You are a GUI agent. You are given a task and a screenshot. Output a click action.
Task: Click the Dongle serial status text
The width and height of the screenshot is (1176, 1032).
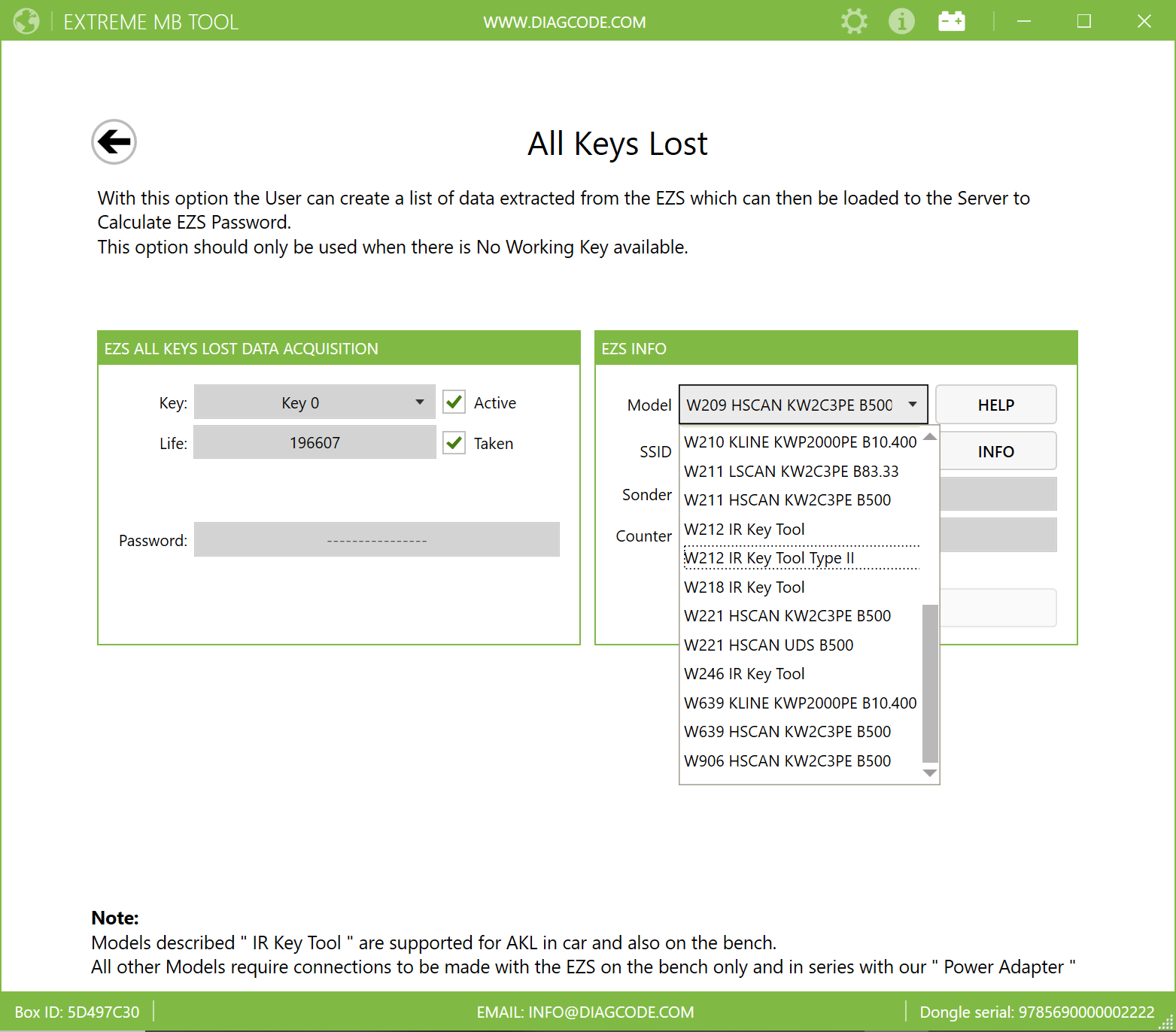click(1037, 1012)
